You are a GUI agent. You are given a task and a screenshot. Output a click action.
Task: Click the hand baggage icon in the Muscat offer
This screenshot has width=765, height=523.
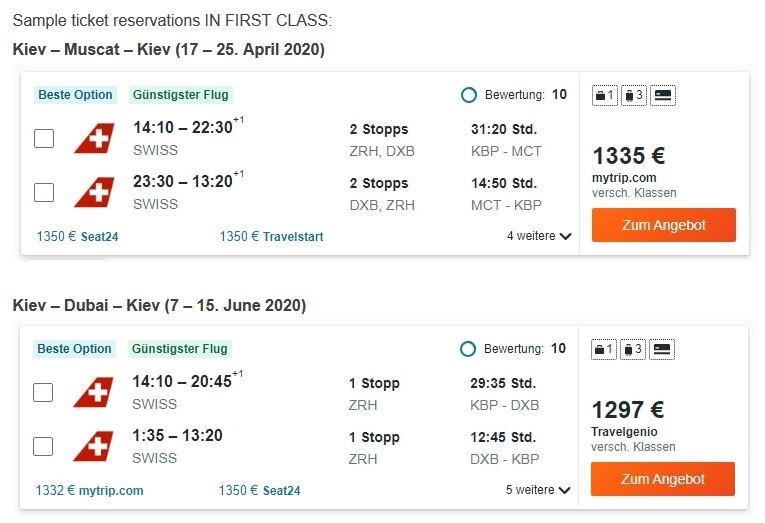(605, 95)
